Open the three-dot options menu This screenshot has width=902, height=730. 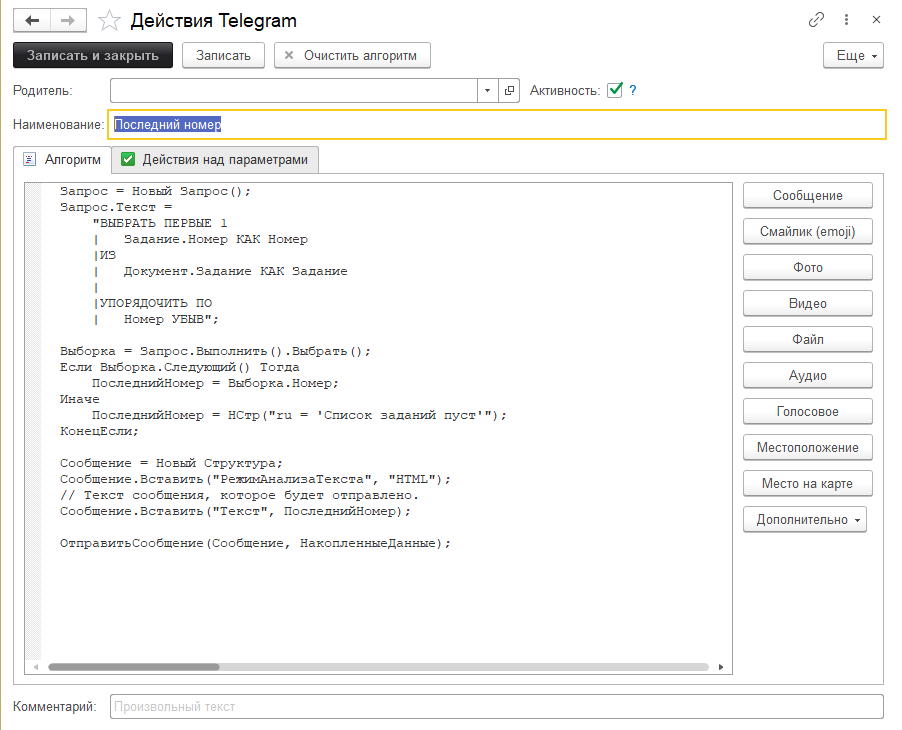[847, 20]
